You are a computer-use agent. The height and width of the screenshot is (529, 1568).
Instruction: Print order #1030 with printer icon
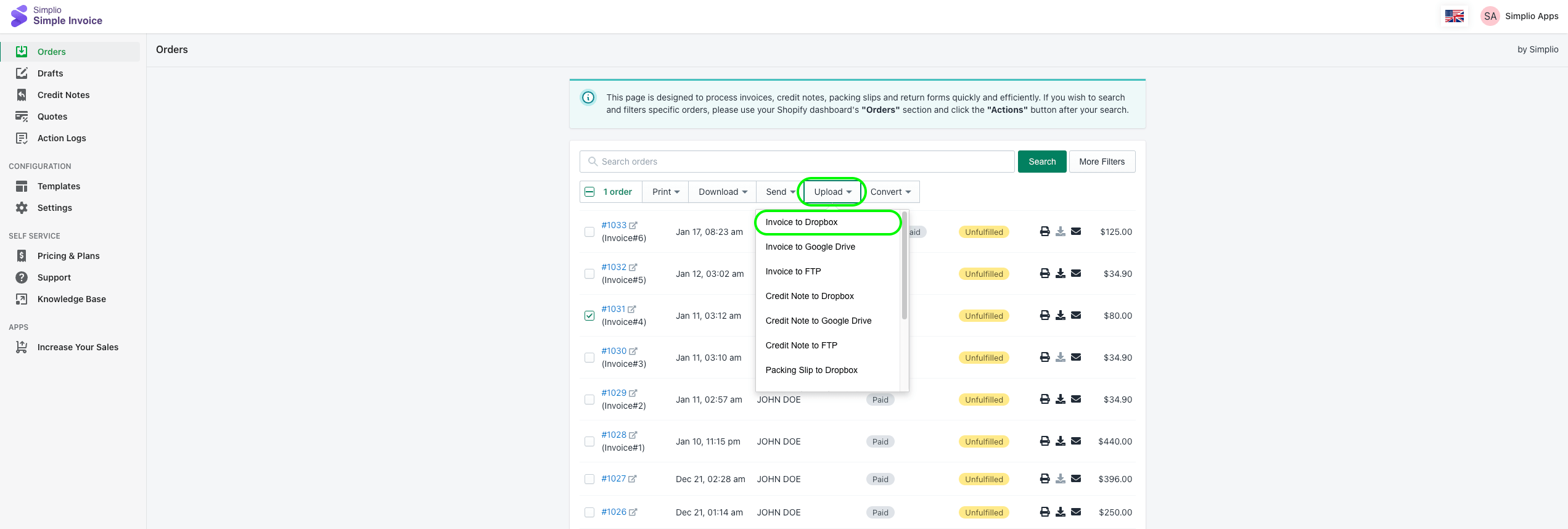tap(1045, 358)
